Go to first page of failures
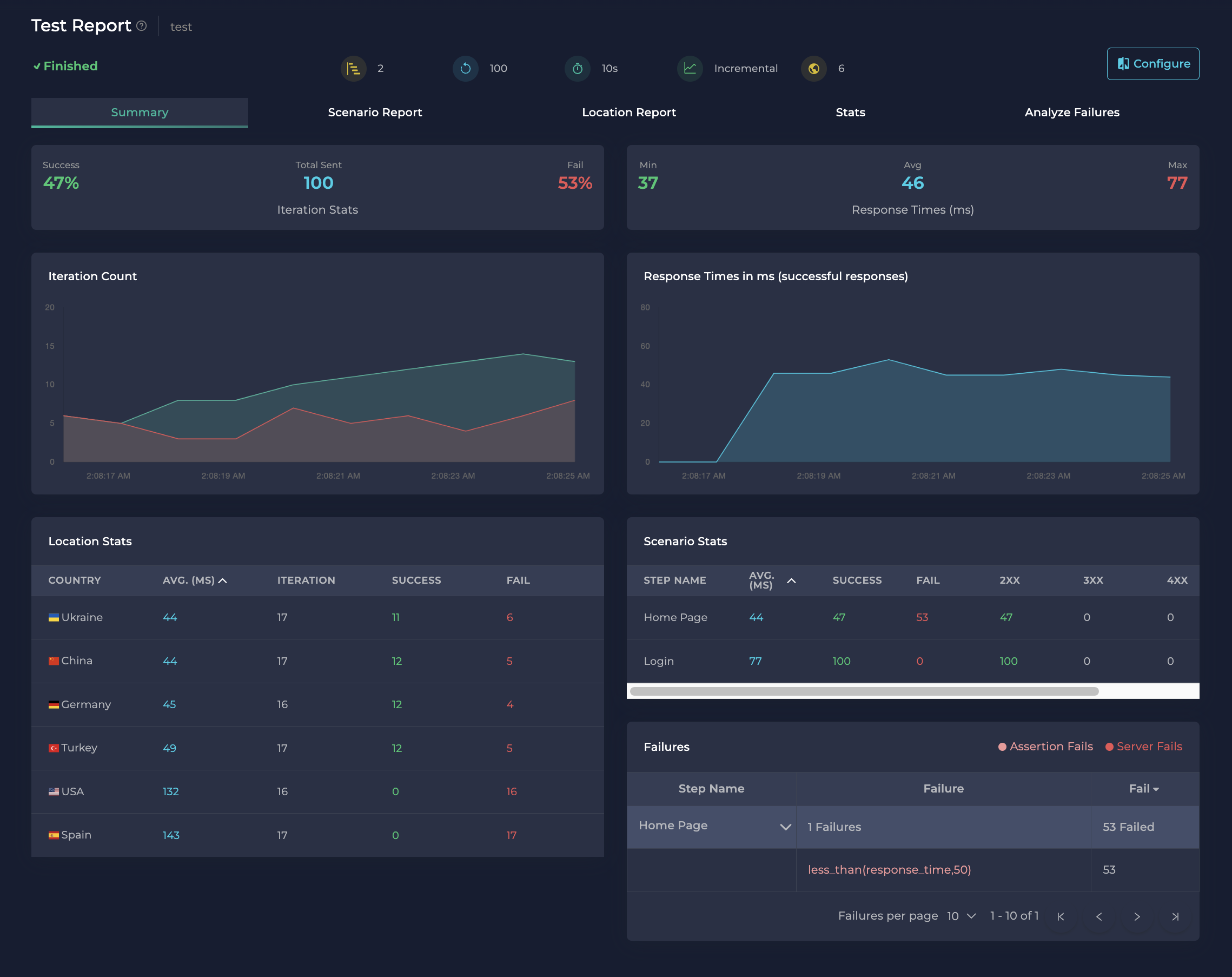This screenshot has width=1232, height=977. [1061, 916]
